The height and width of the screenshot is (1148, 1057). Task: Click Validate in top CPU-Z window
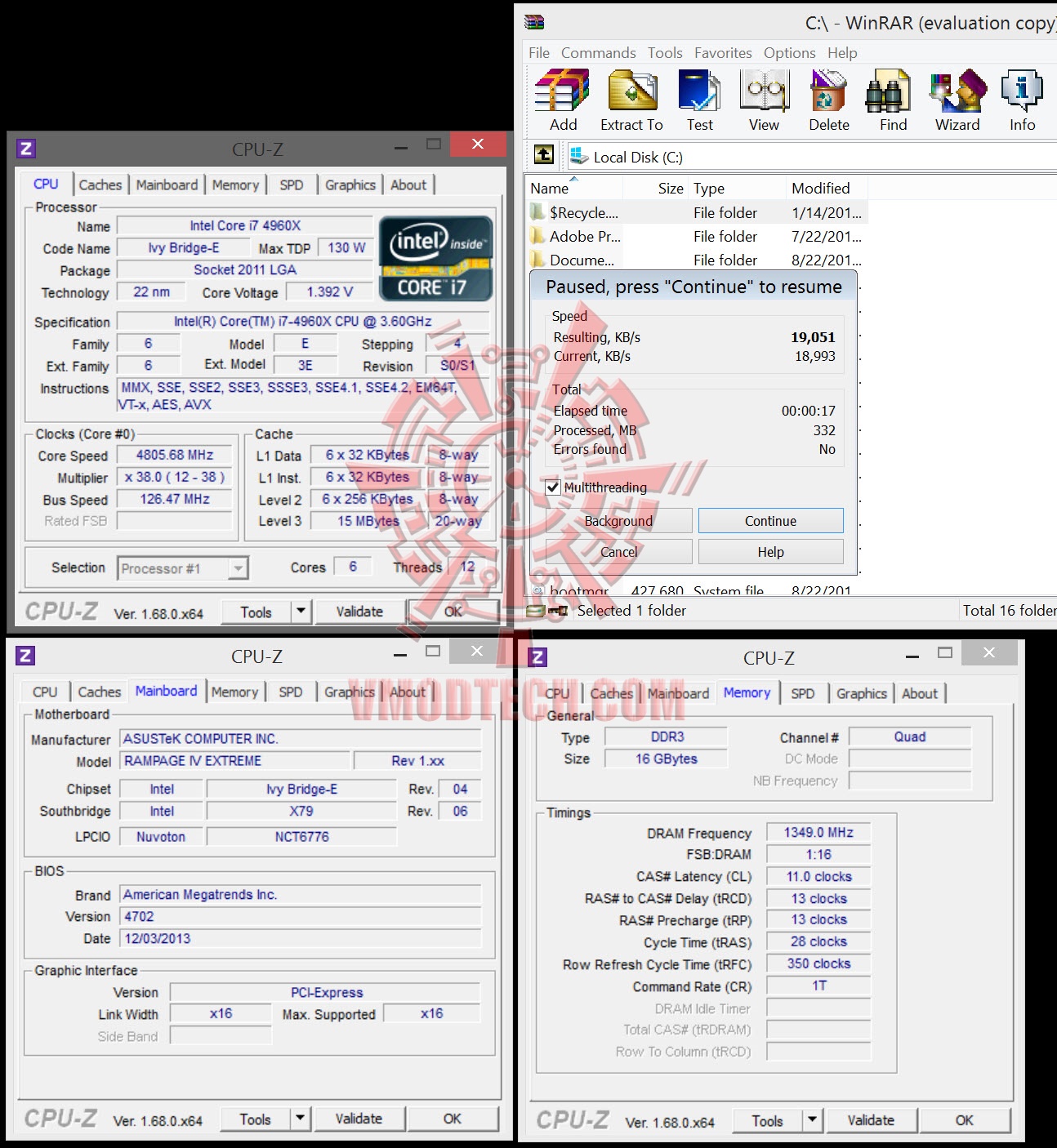tap(359, 612)
